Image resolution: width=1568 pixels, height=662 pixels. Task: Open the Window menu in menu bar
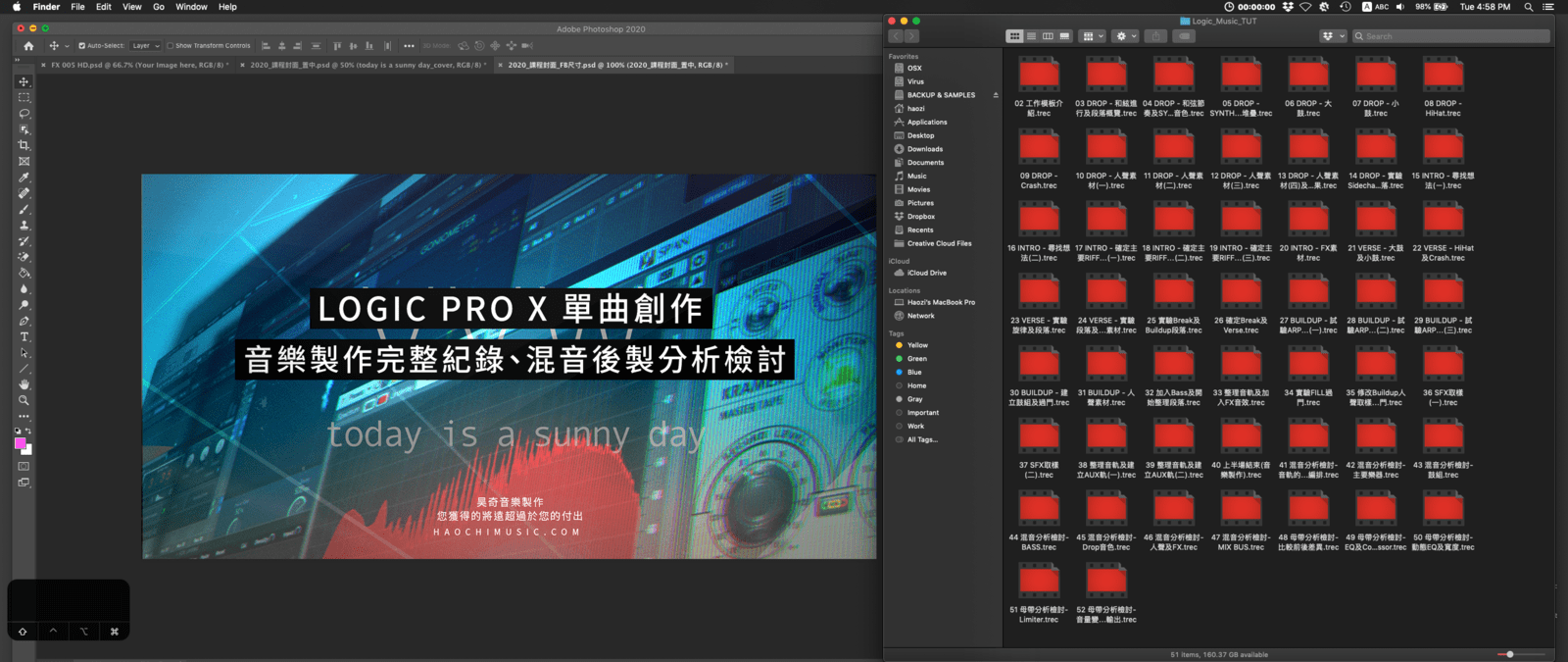[x=191, y=7]
